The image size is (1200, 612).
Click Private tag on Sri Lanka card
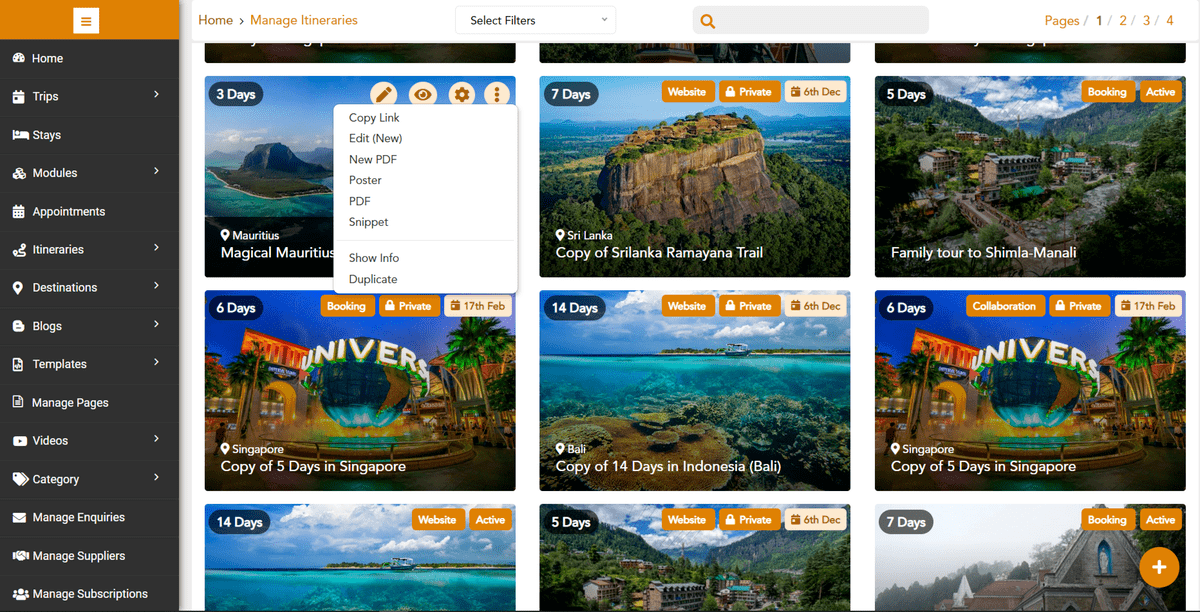coord(748,92)
